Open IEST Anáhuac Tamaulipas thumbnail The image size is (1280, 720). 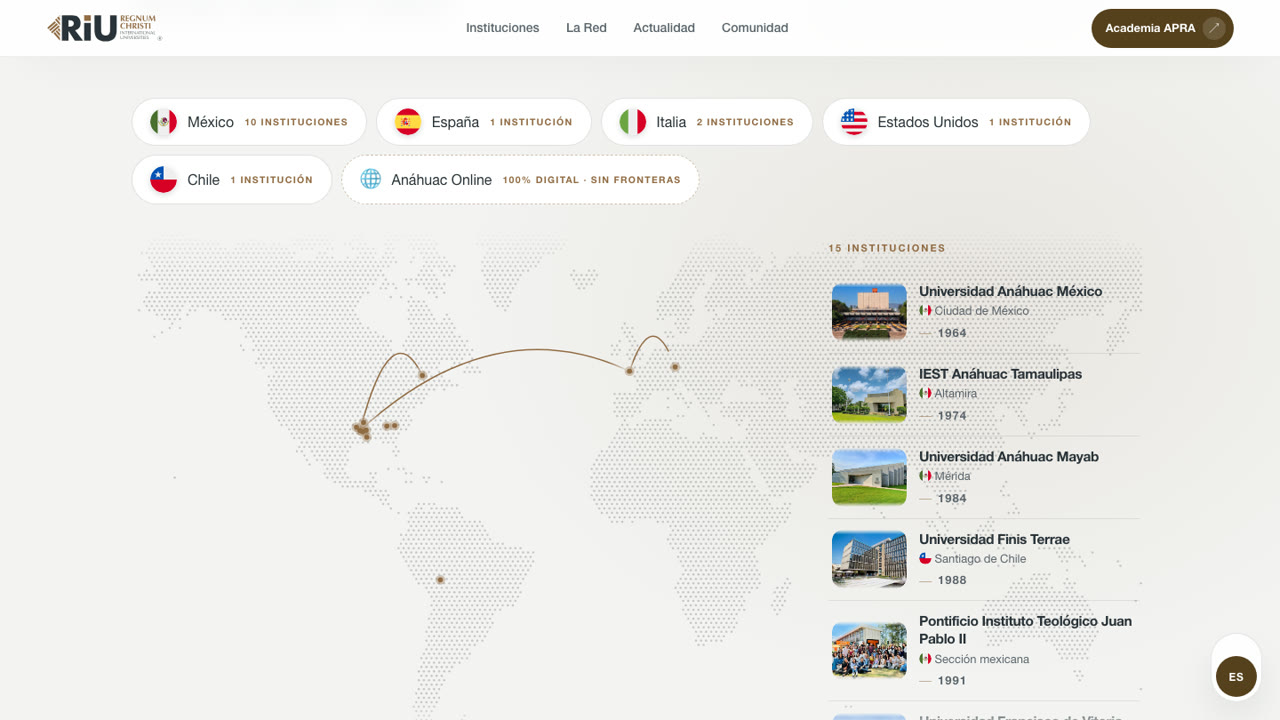click(869, 394)
